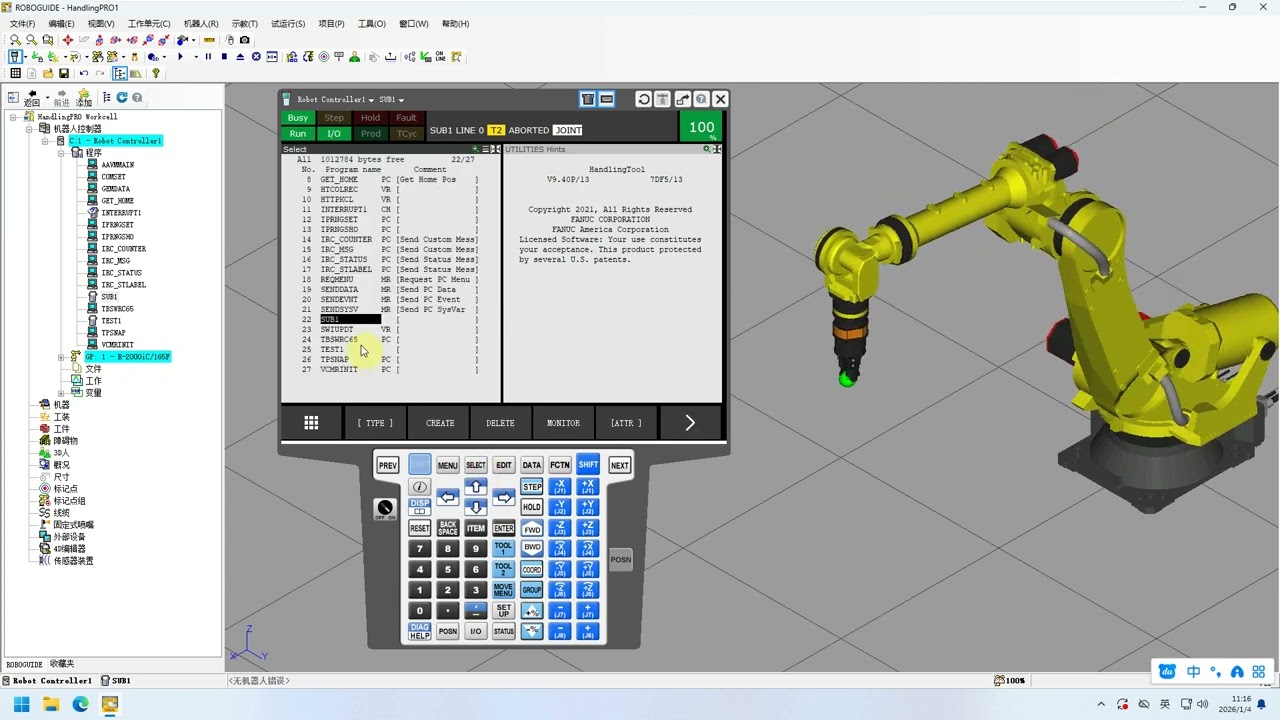Open the 帮助(H) menu
This screenshot has height=720, width=1280.
pos(456,24)
